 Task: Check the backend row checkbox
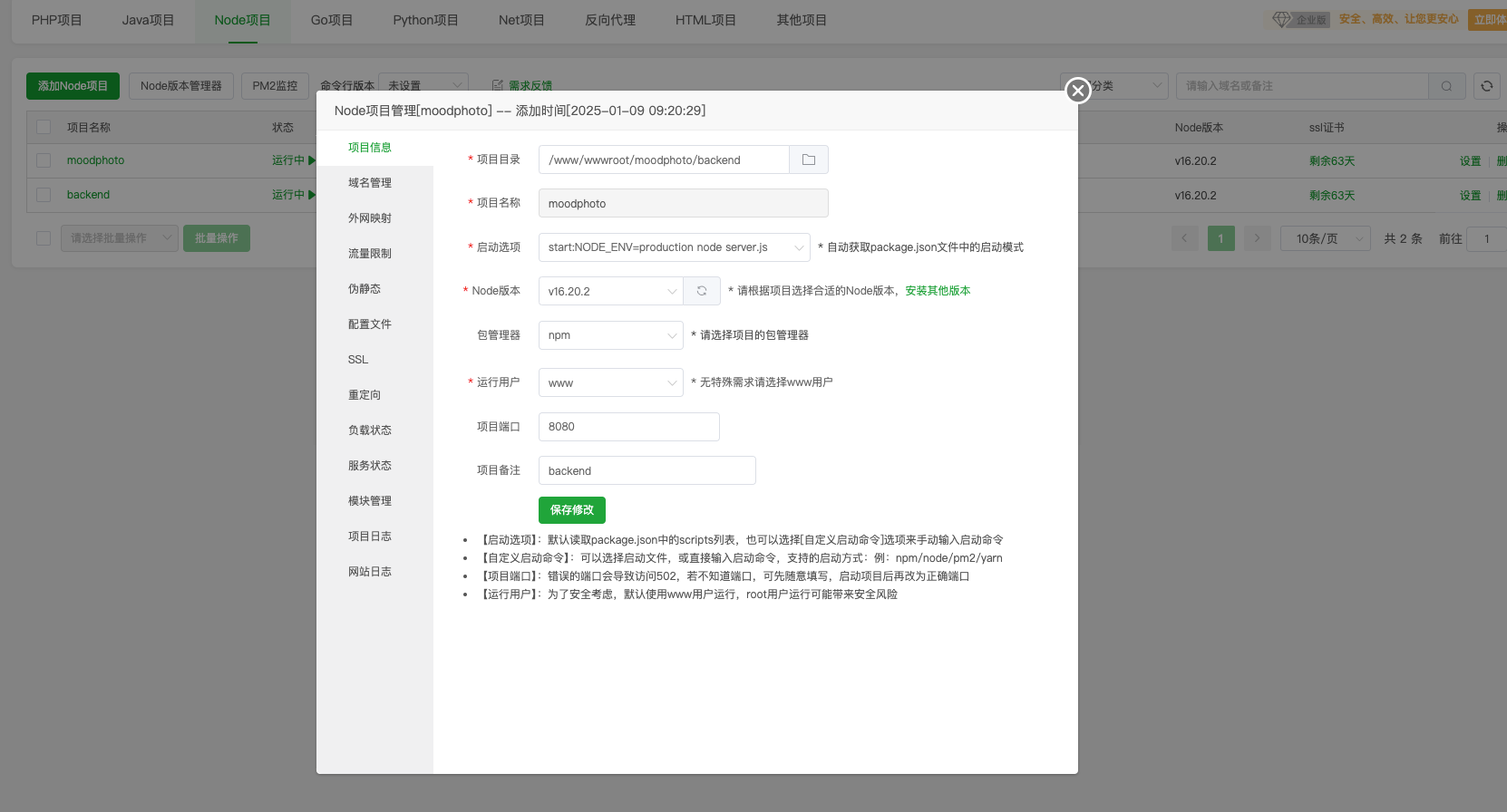[44, 195]
